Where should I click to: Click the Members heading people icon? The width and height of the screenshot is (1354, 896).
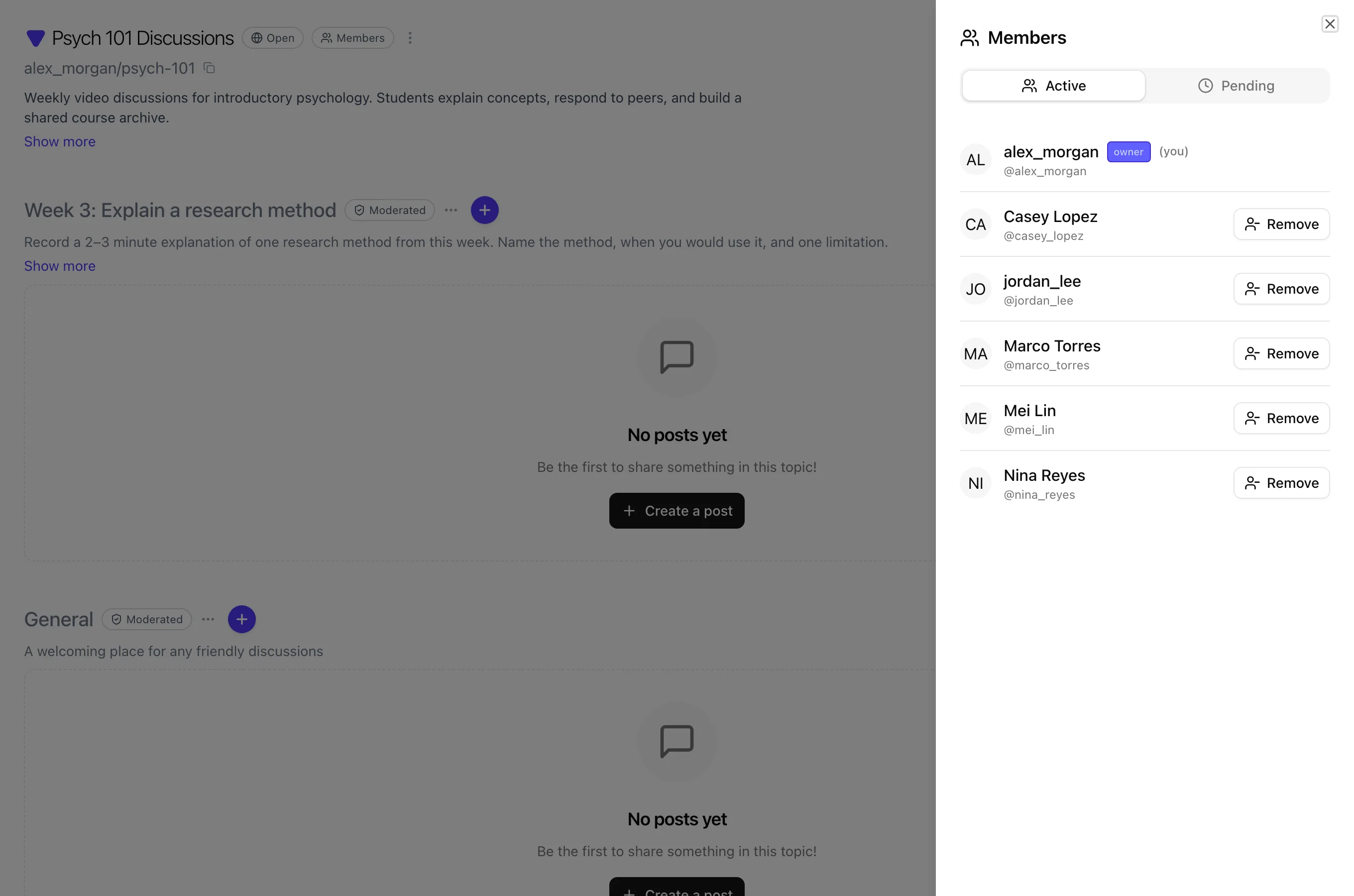(970, 38)
